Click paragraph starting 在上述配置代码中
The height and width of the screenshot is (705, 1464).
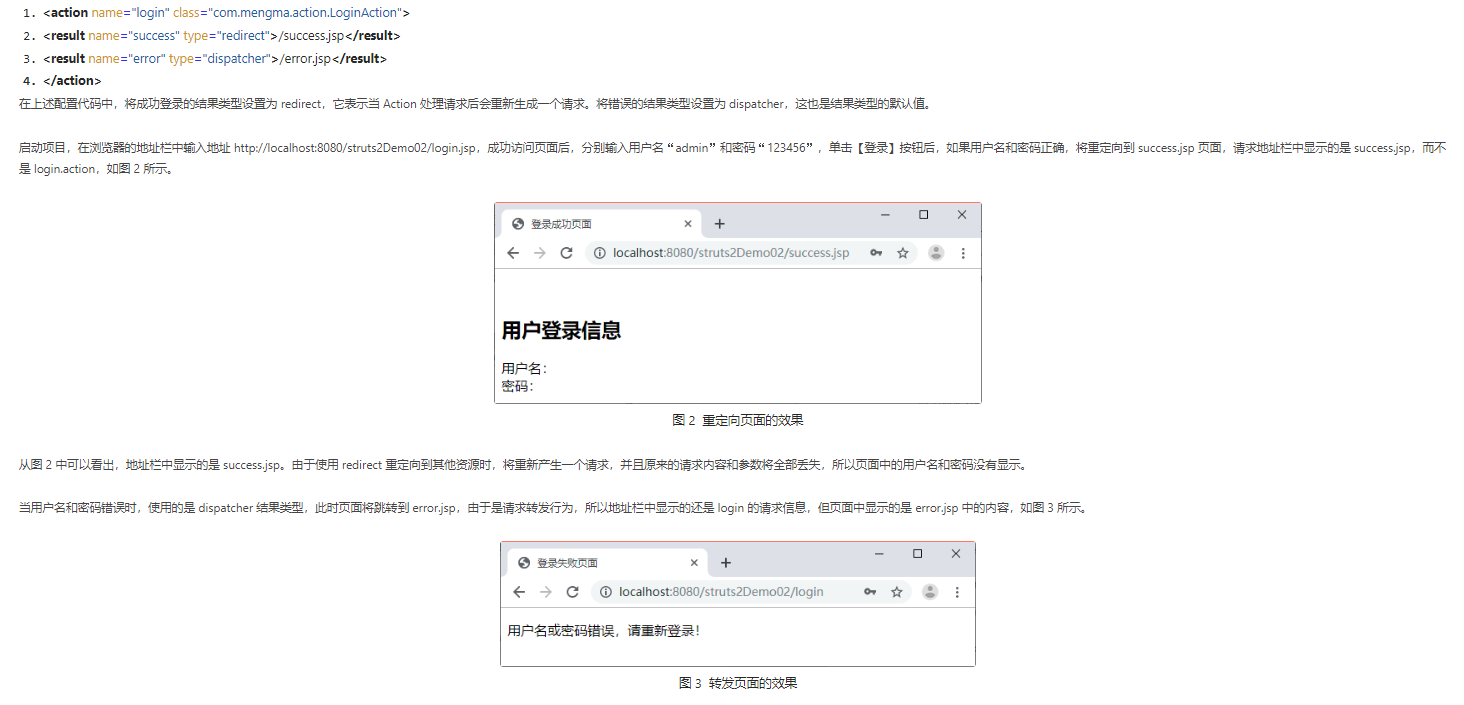477,104
